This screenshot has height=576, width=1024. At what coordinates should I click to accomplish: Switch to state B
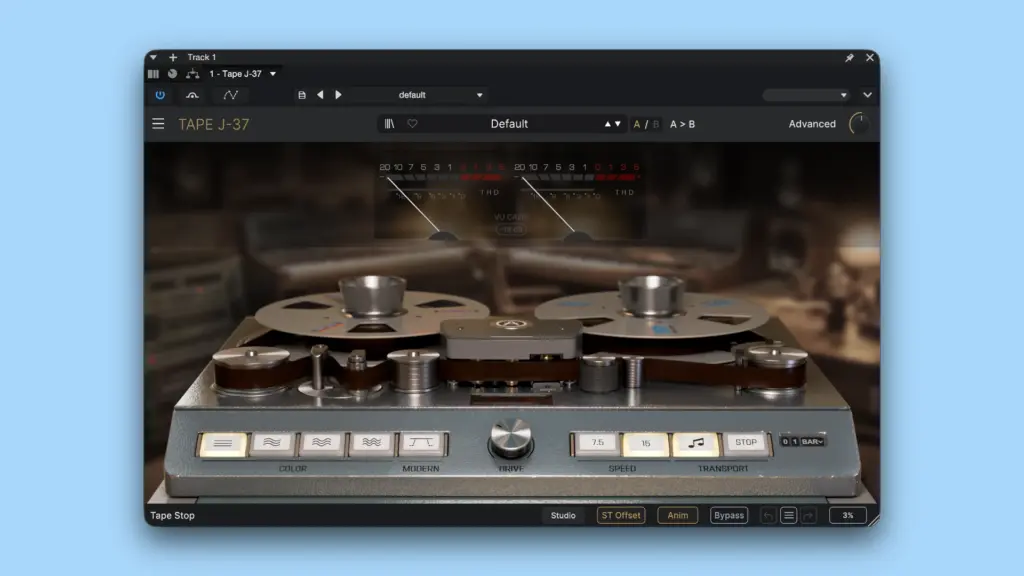[x=656, y=124]
